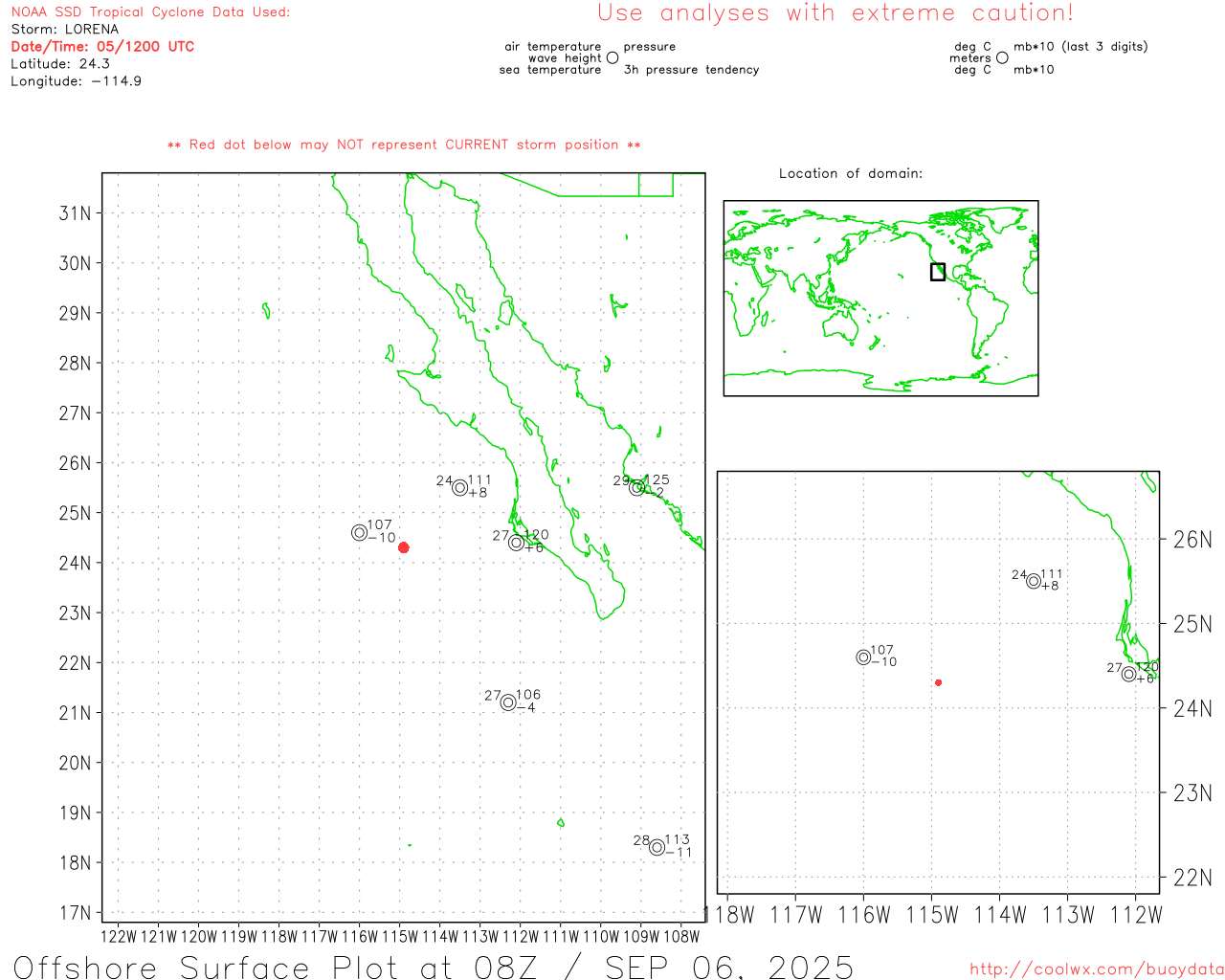Click the 'Date/Time: 05/1200 UTC' text
This screenshot has height=980, width=1225.
(x=102, y=47)
